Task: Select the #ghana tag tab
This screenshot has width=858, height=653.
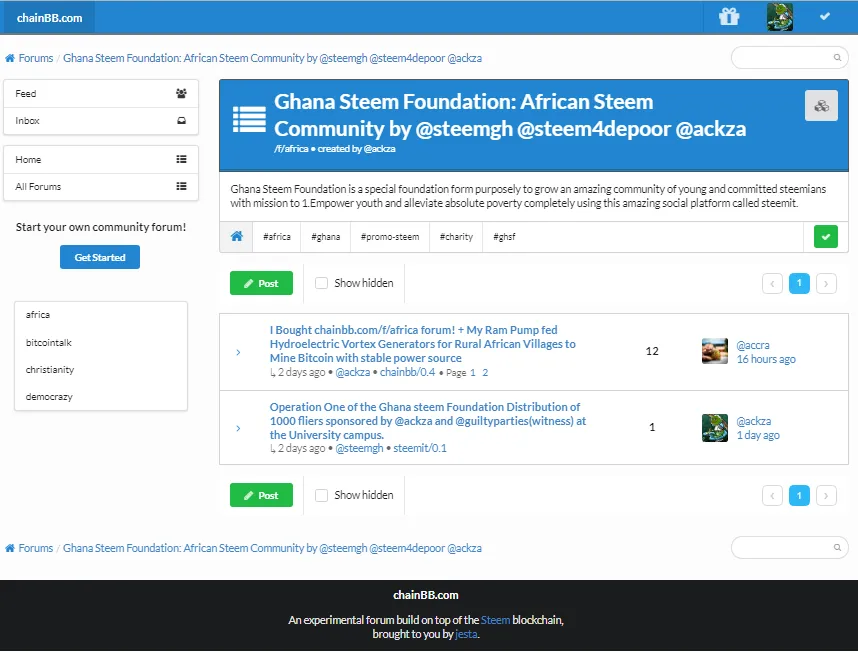Action: [326, 236]
